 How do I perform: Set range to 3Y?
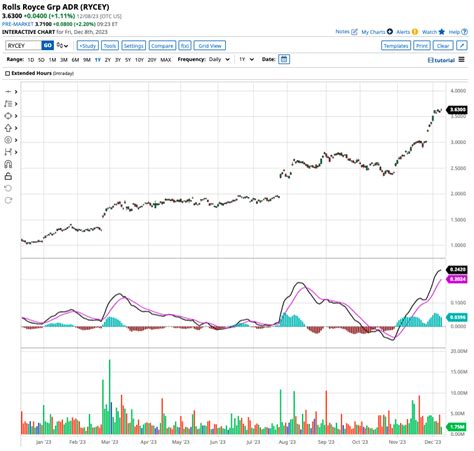[118, 60]
